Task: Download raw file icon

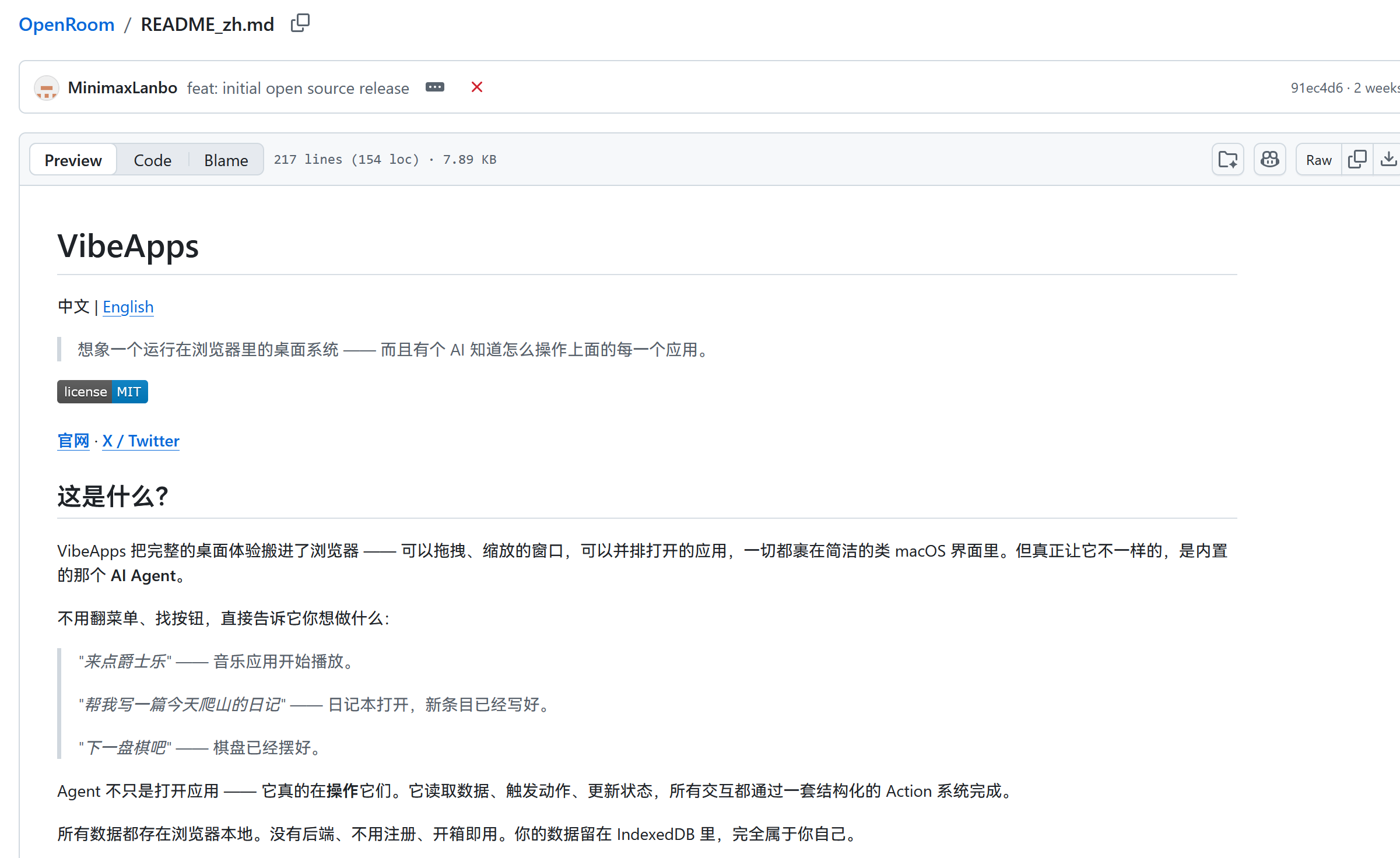Action: click(x=1388, y=160)
